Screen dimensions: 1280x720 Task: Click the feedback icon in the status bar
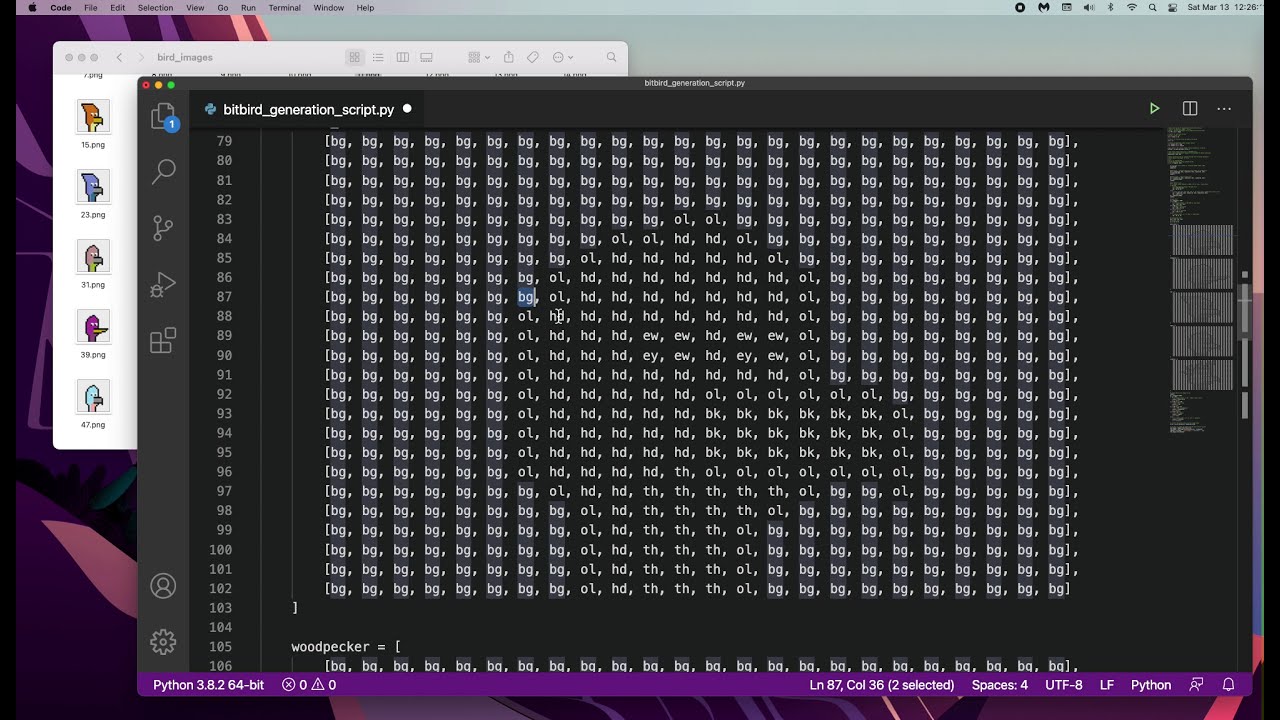pos(1197,685)
